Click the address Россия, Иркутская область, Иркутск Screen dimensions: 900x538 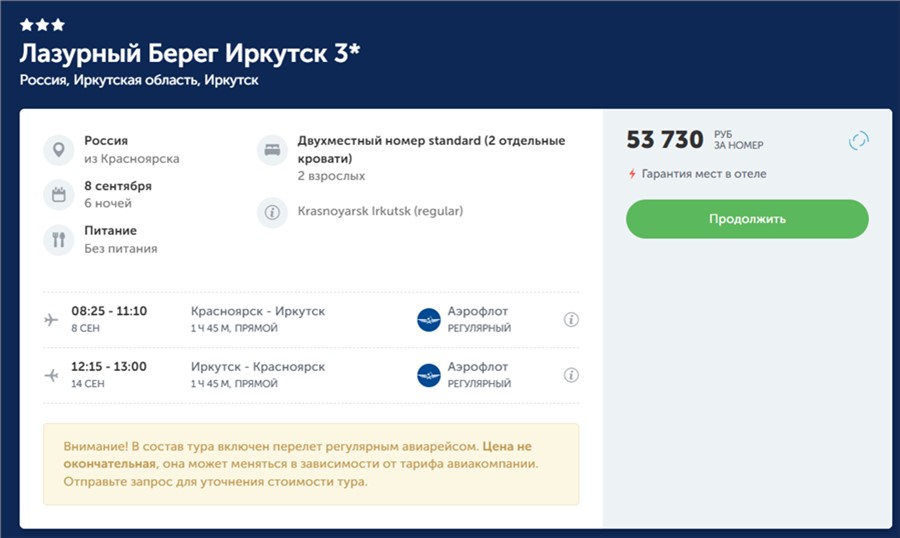pyautogui.click(x=139, y=80)
